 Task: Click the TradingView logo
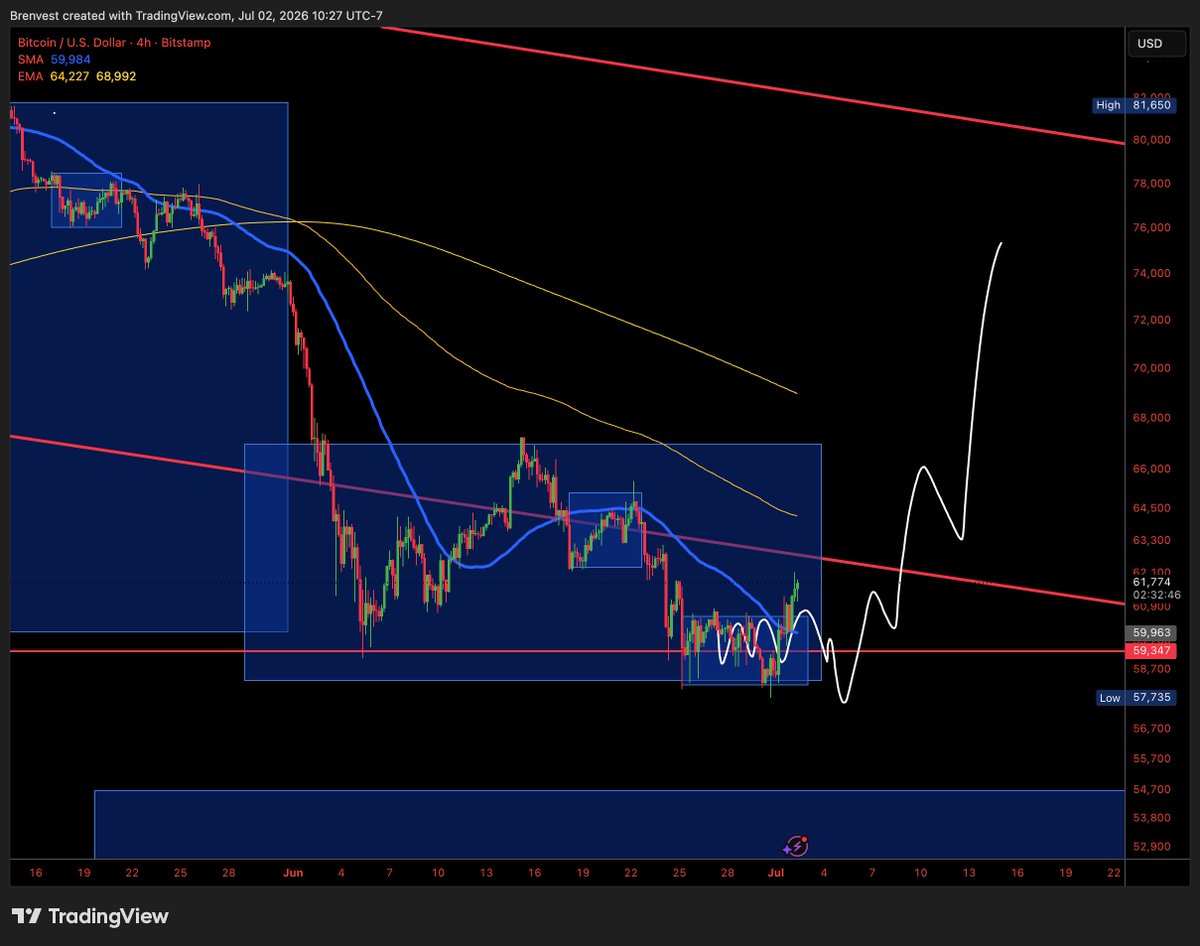[90, 916]
